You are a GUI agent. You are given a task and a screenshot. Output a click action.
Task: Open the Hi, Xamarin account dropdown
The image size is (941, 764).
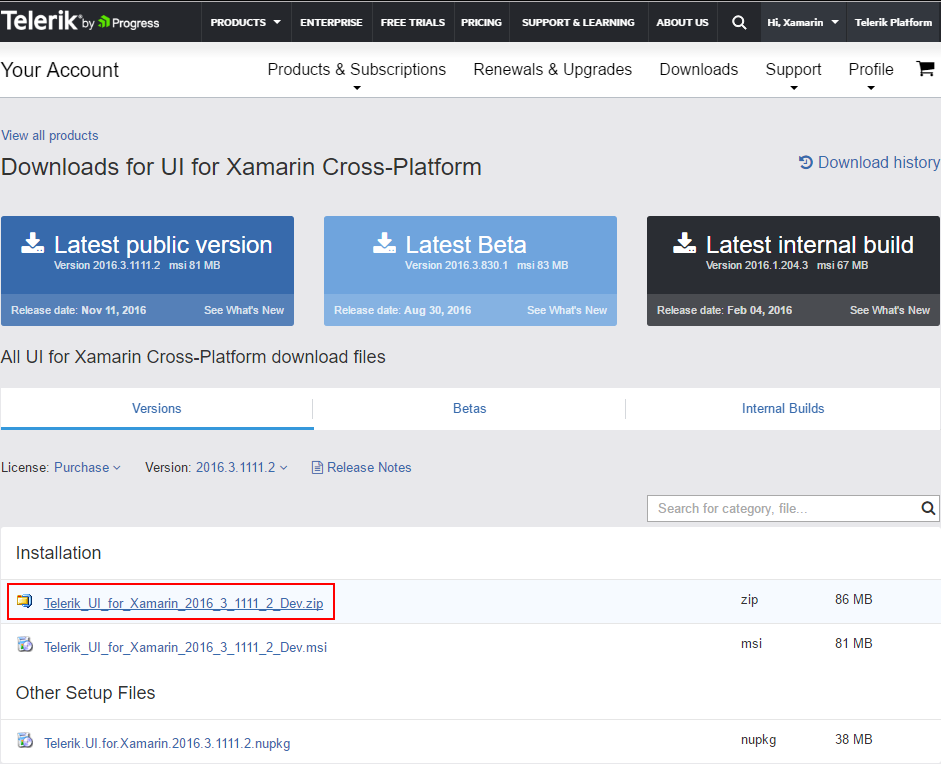pyautogui.click(x=803, y=22)
